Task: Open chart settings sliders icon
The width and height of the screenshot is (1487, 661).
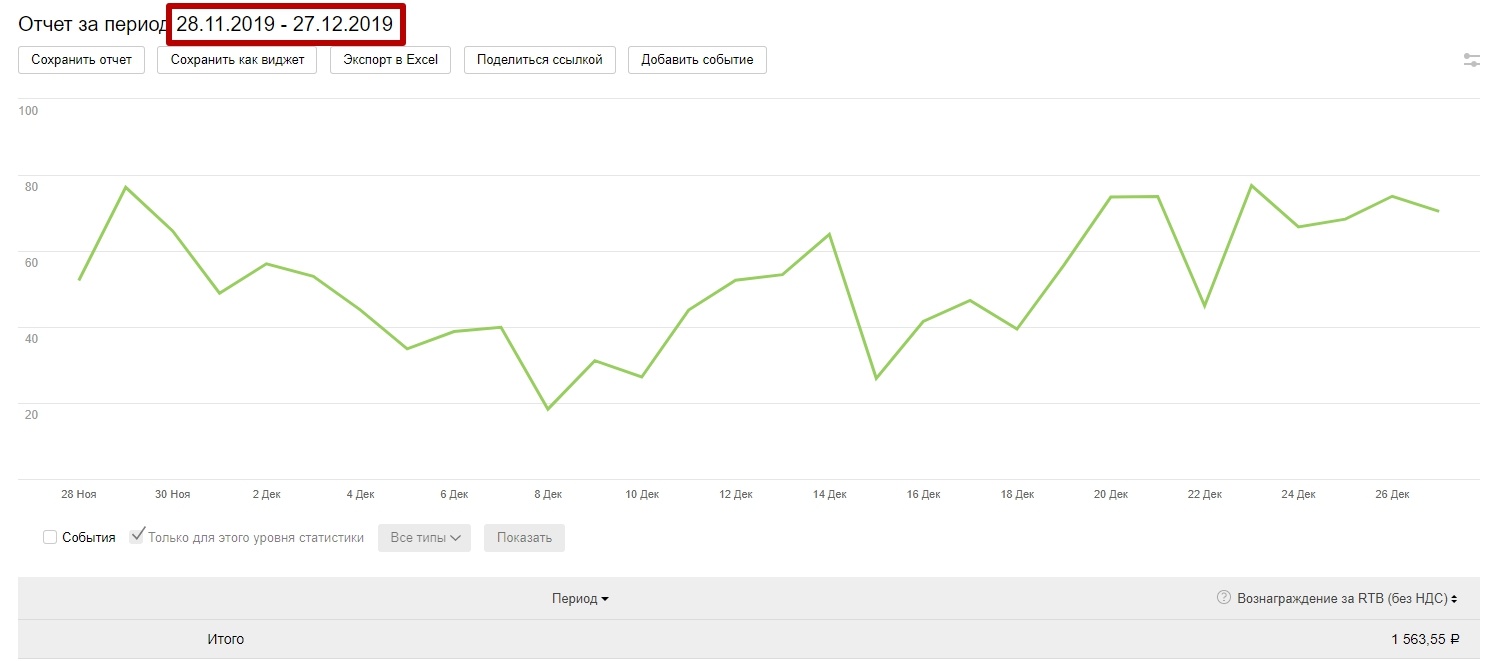Action: coord(1471,60)
